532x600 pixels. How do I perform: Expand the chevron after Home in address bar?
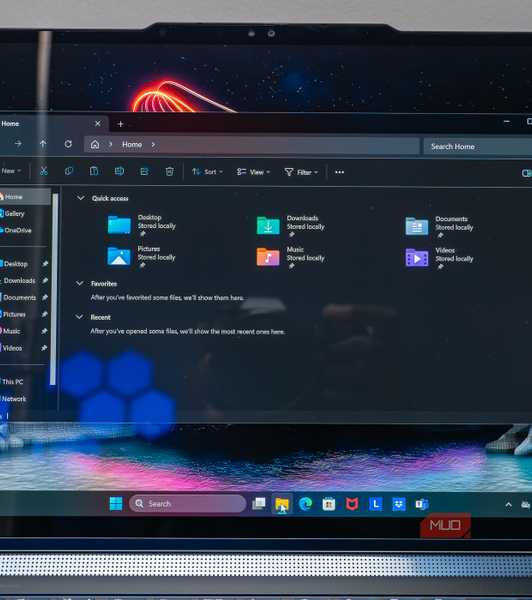[153, 145]
